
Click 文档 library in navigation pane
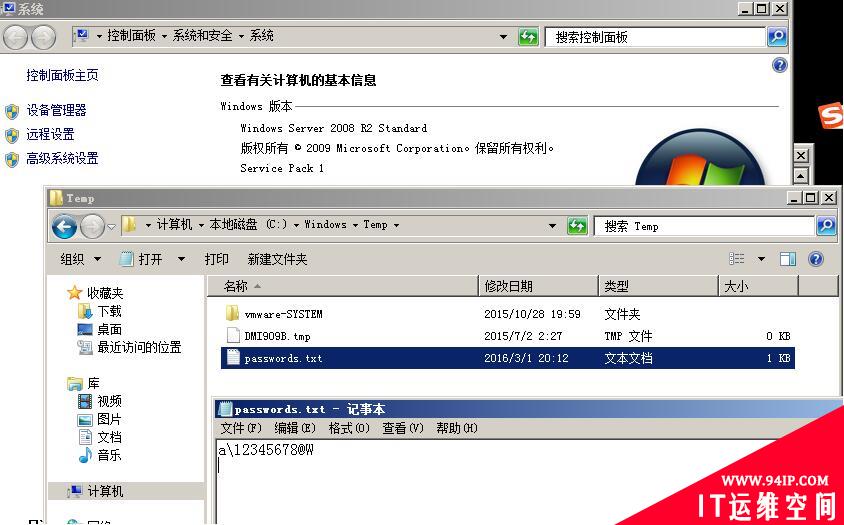click(x=109, y=437)
